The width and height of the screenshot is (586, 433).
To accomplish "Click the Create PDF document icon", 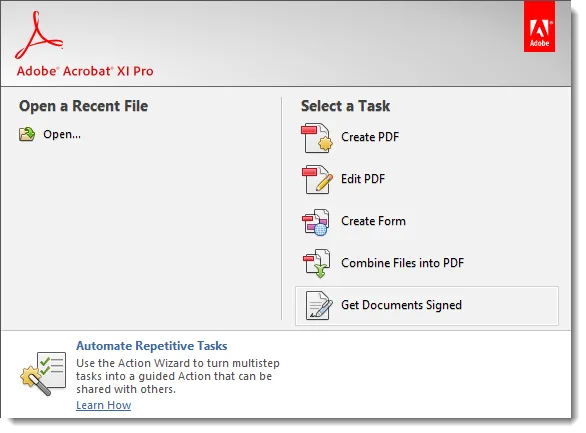I will pos(317,138).
